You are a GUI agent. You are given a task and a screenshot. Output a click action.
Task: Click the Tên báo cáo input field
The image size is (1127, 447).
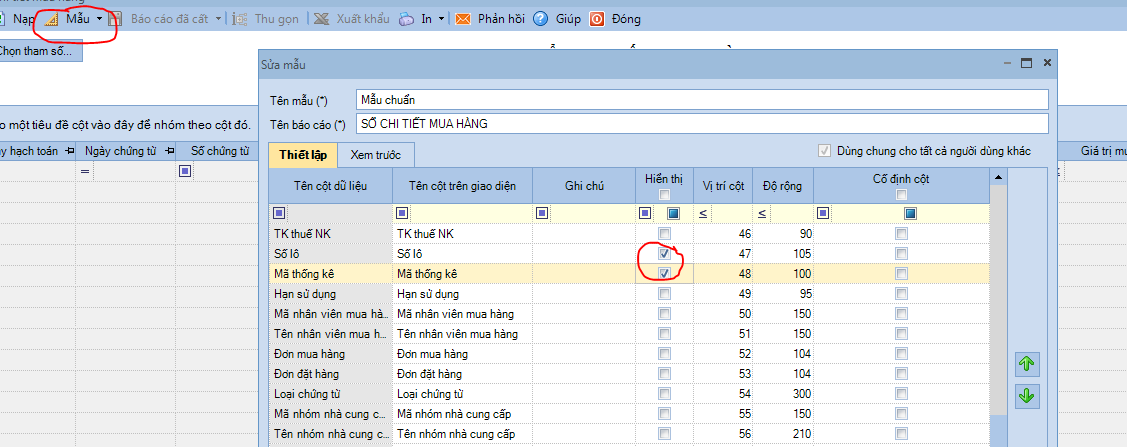701,124
